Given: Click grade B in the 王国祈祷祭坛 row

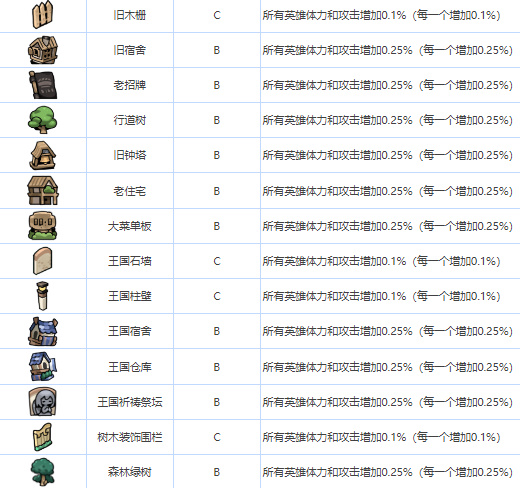Looking at the screenshot, I should [217, 402].
